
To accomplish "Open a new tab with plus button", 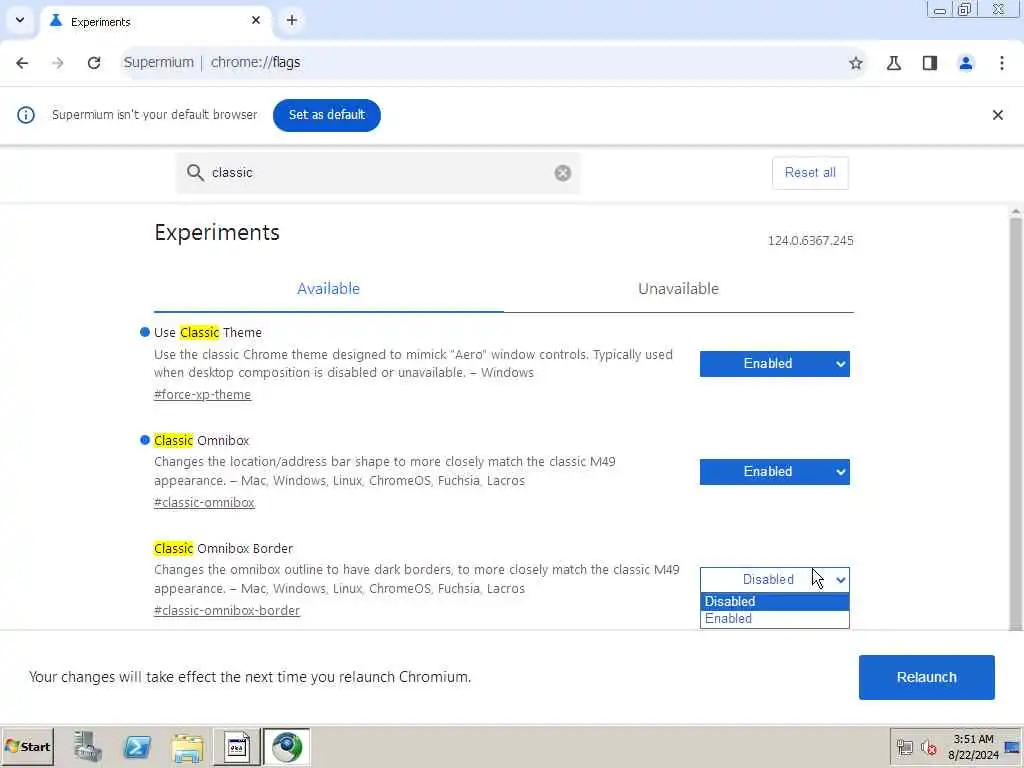I will pos(292,20).
